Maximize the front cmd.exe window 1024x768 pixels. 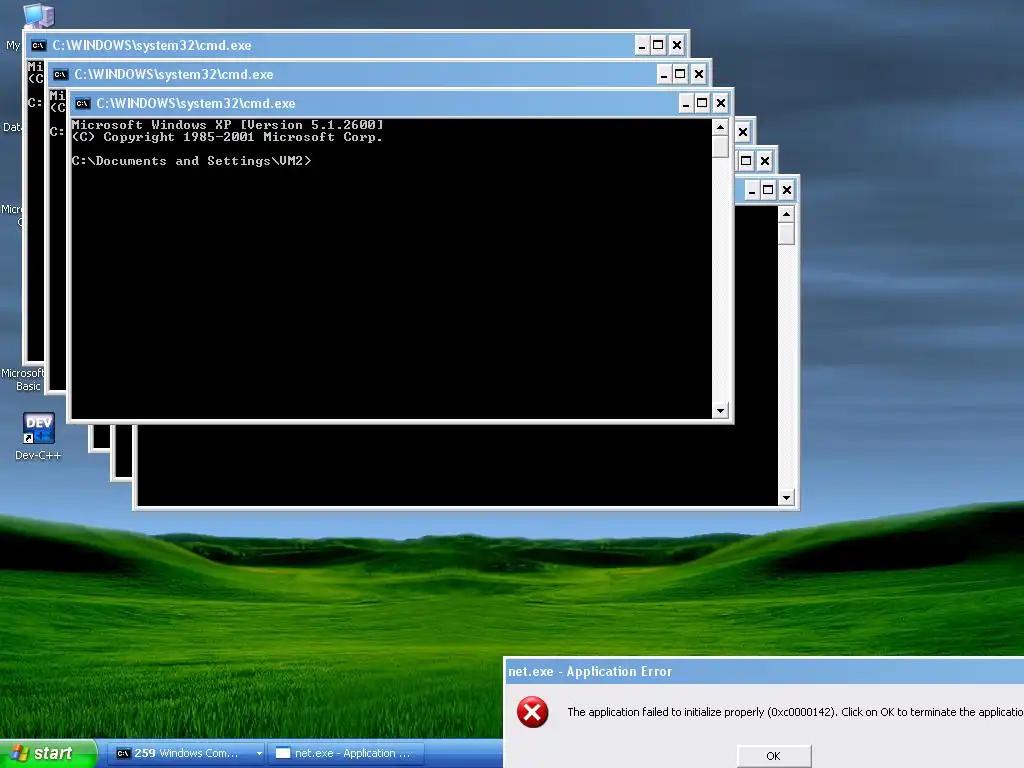702,103
